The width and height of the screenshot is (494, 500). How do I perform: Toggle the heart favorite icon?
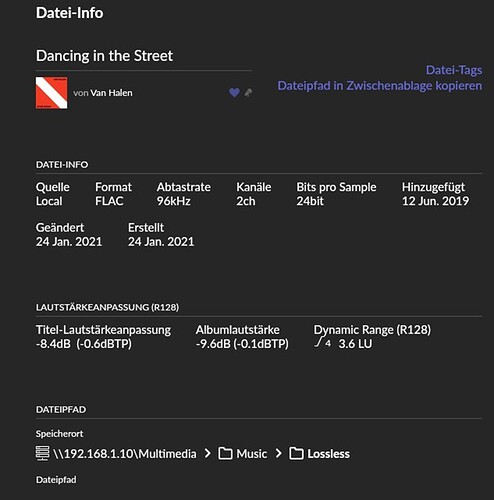click(x=234, y=93)
